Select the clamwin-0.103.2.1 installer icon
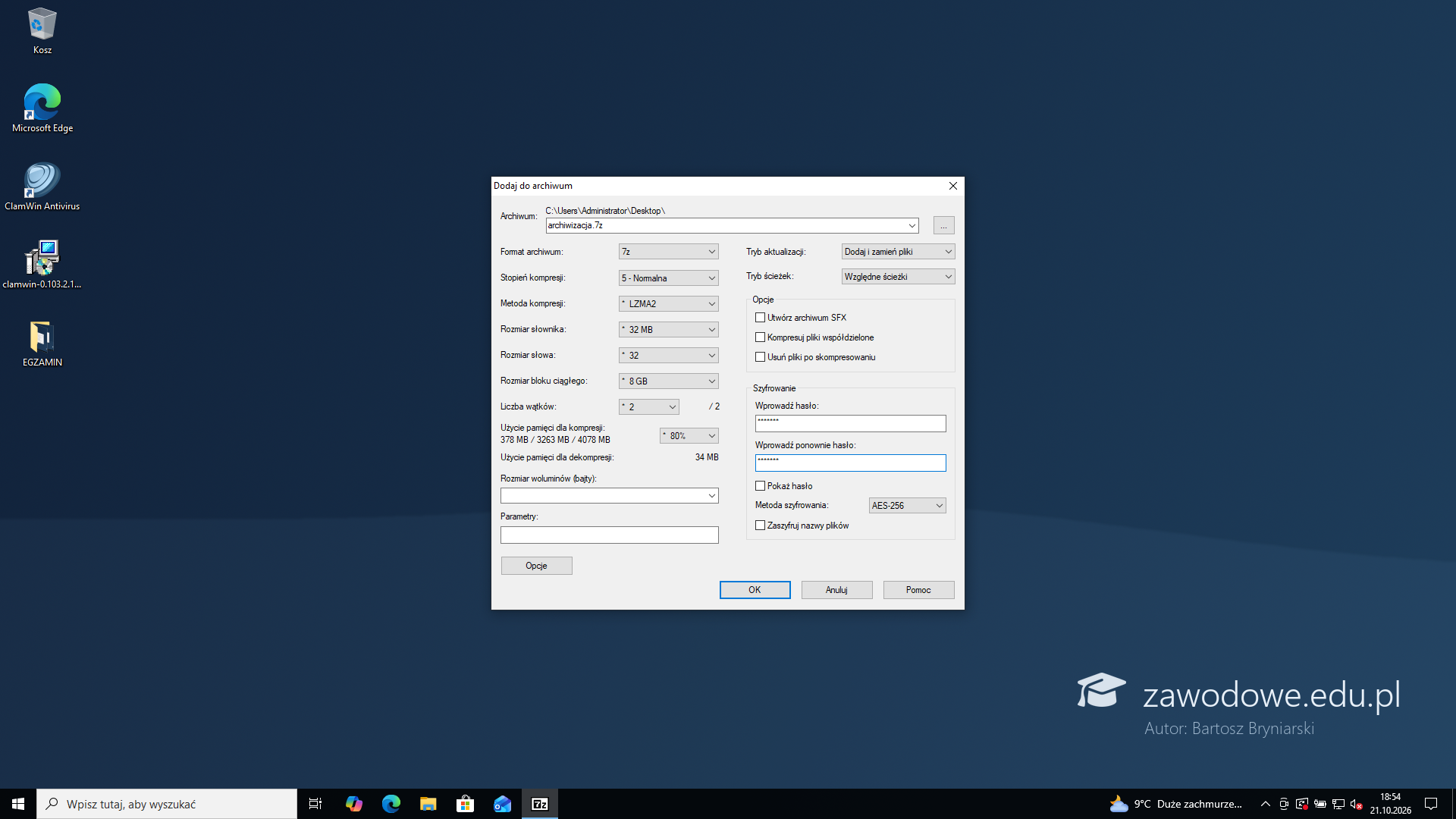 pyautogui.click(x=42, y=265)
